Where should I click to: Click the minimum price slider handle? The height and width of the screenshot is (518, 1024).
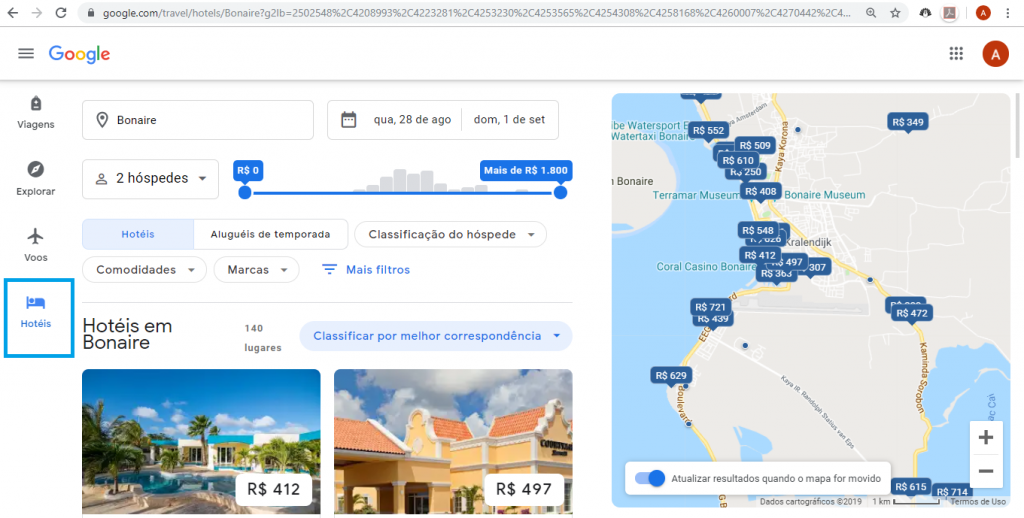244,193
